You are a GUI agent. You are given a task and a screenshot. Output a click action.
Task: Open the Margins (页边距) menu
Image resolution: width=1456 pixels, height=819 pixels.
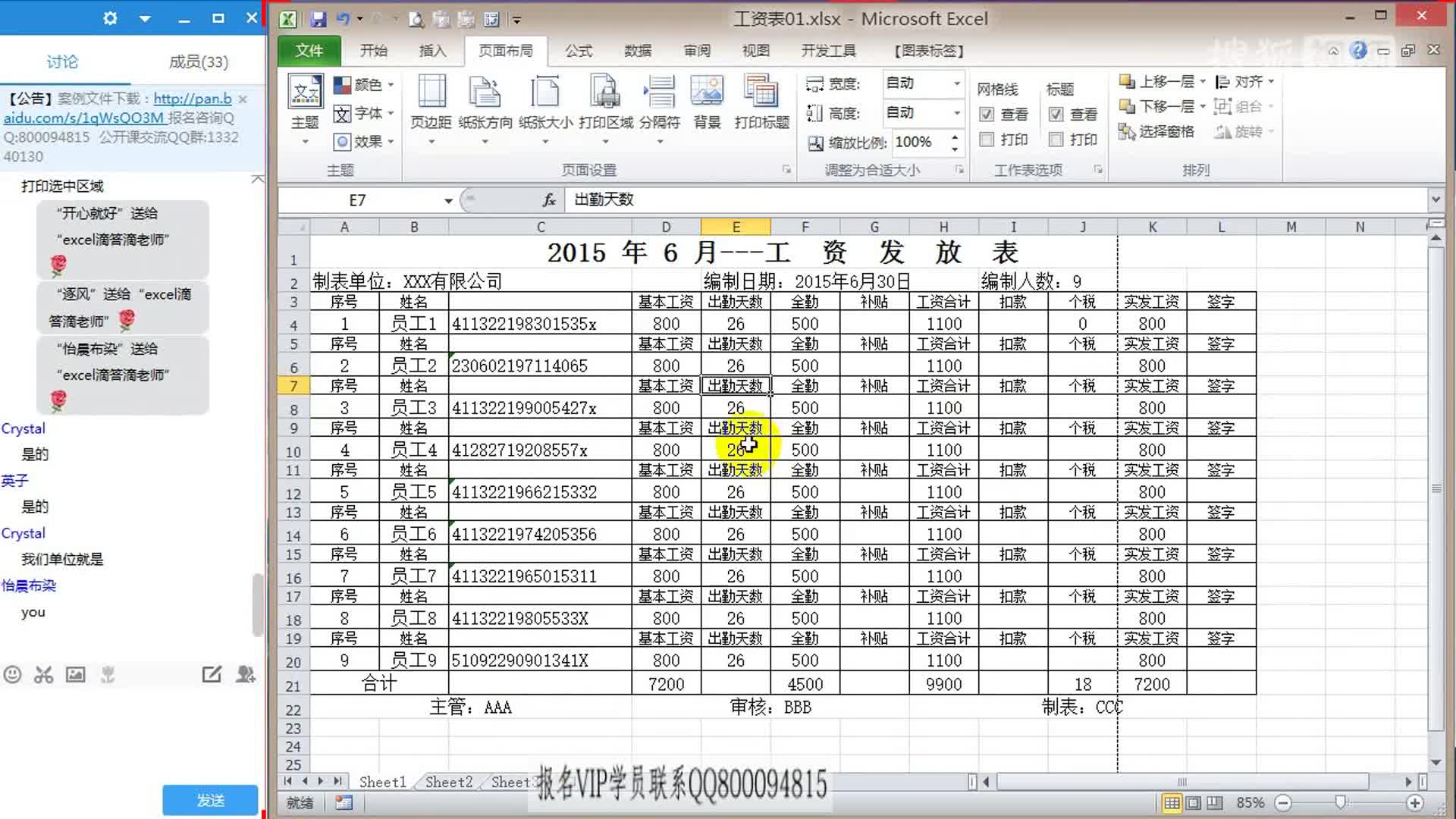431,111
